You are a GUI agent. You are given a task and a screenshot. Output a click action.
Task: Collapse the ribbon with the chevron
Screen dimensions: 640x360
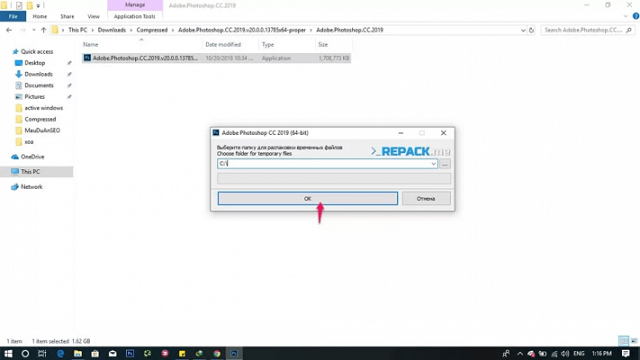click(626, 16)
